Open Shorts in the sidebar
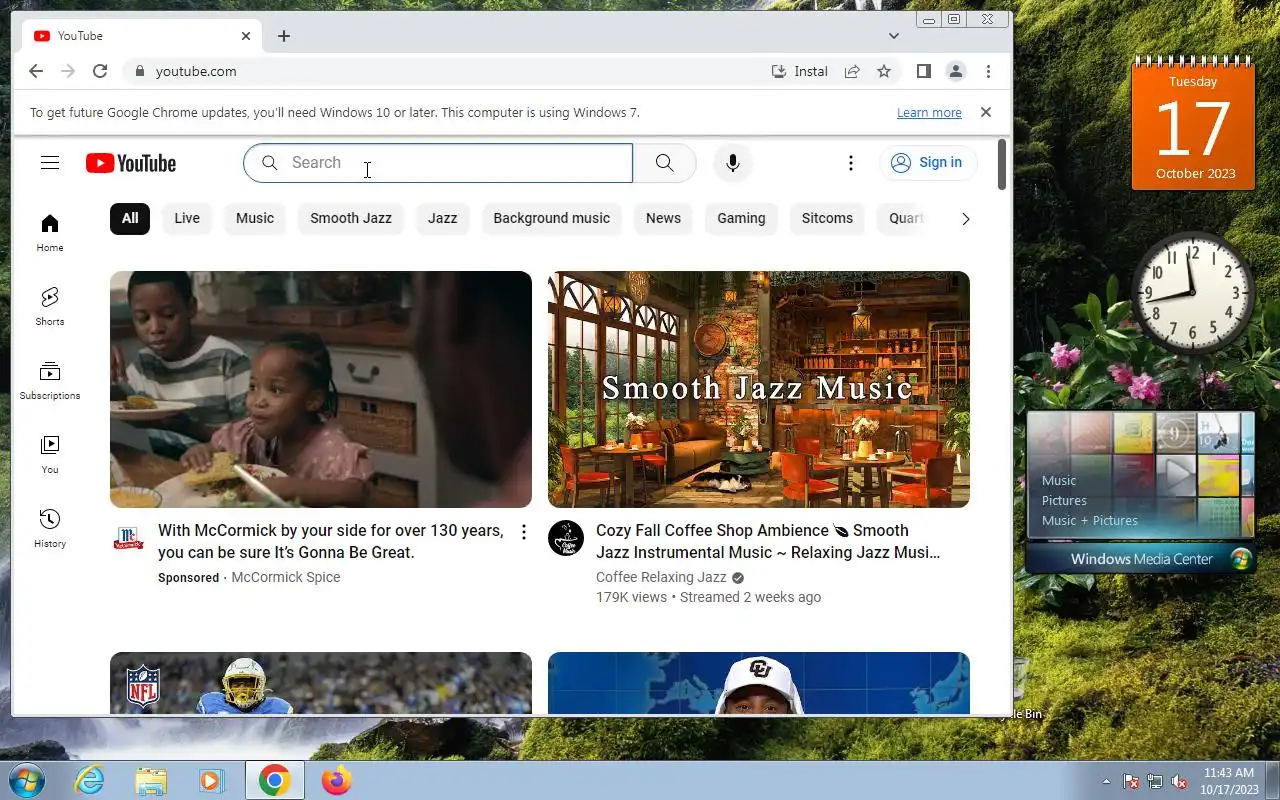The image size is (1280, 800). [x=50, y=307]
